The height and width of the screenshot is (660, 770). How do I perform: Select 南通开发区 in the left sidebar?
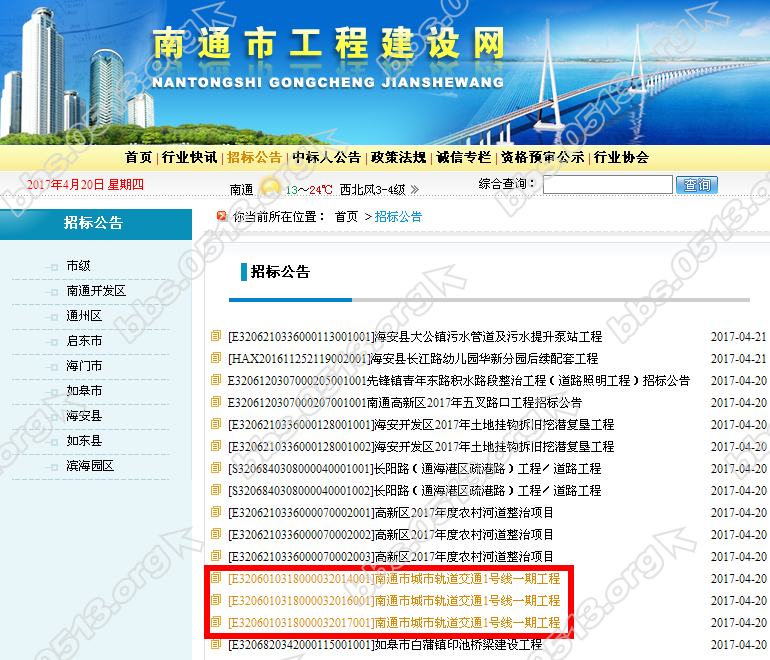pos(96,291)
